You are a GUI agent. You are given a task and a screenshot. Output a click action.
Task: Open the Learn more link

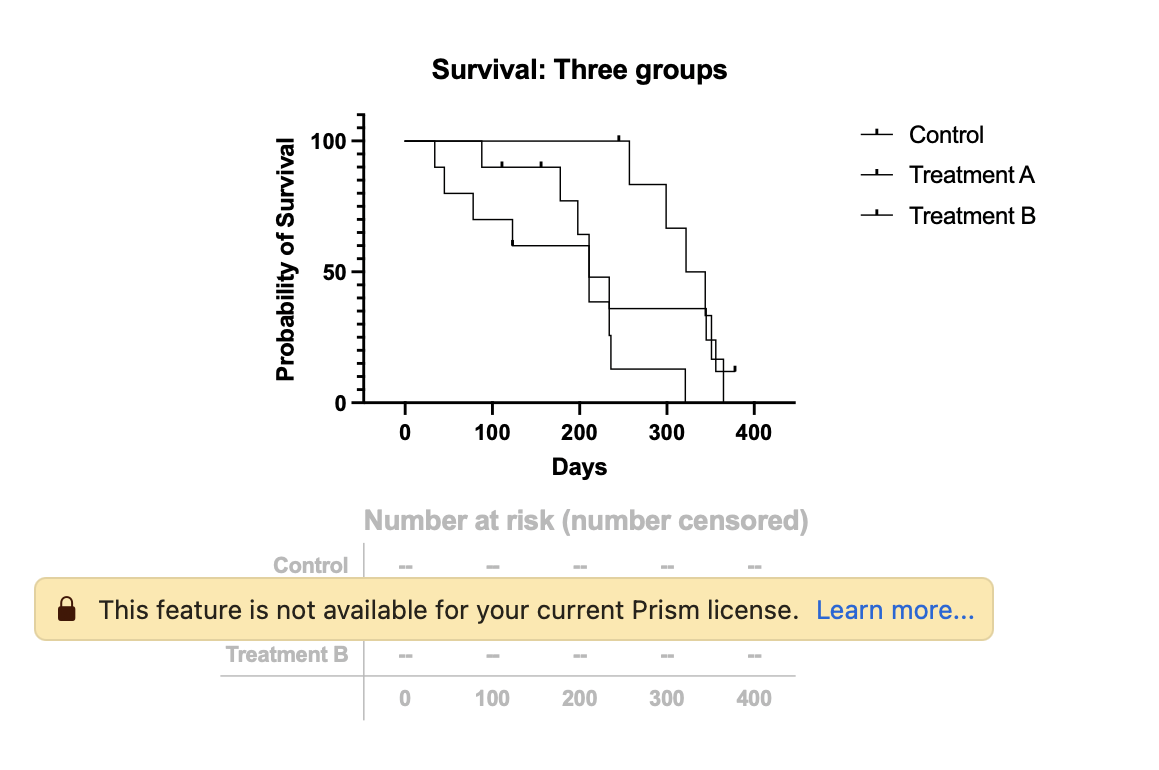coord(894,609)
